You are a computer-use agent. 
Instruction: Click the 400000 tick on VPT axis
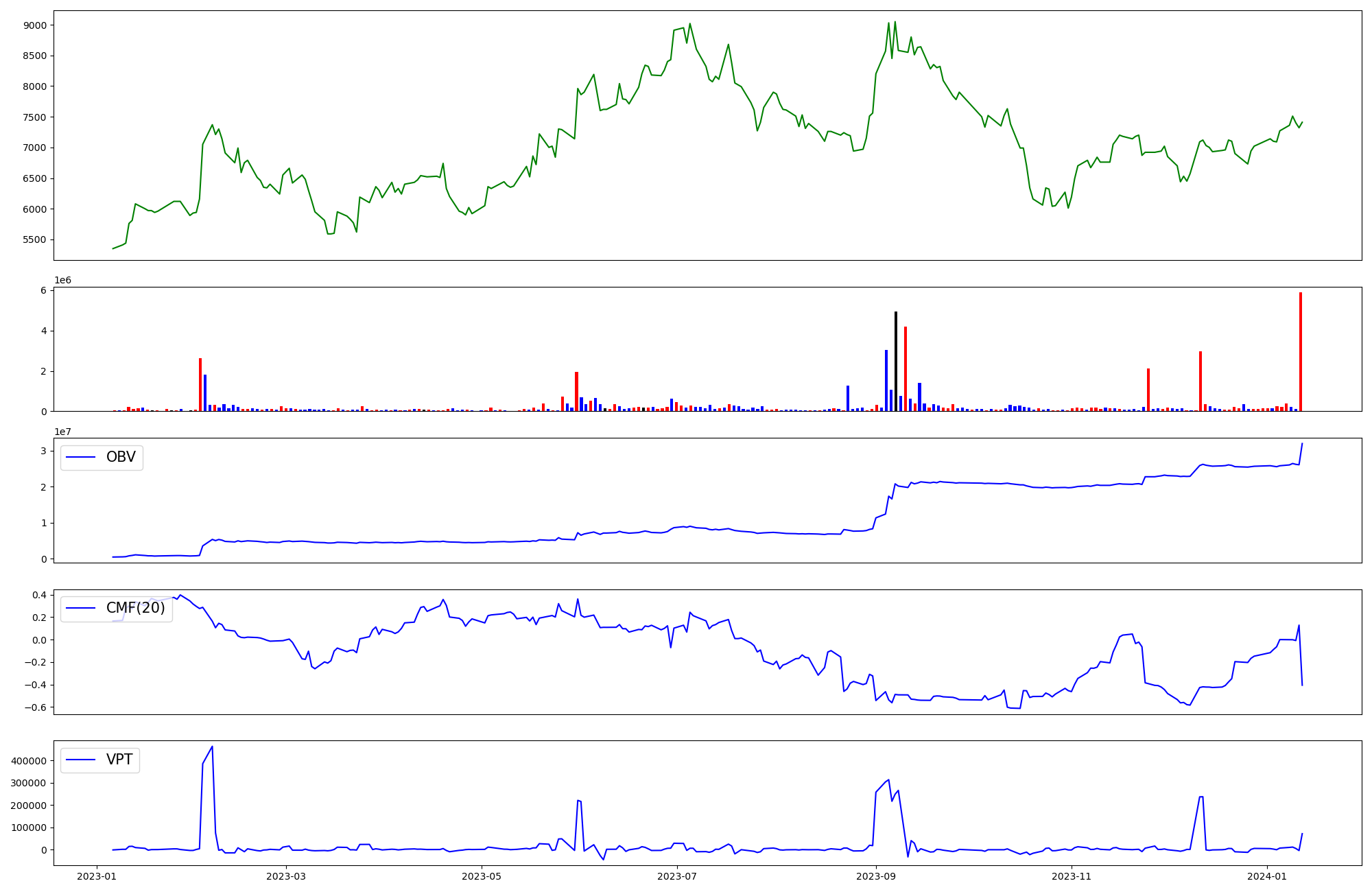click(28, 761)
